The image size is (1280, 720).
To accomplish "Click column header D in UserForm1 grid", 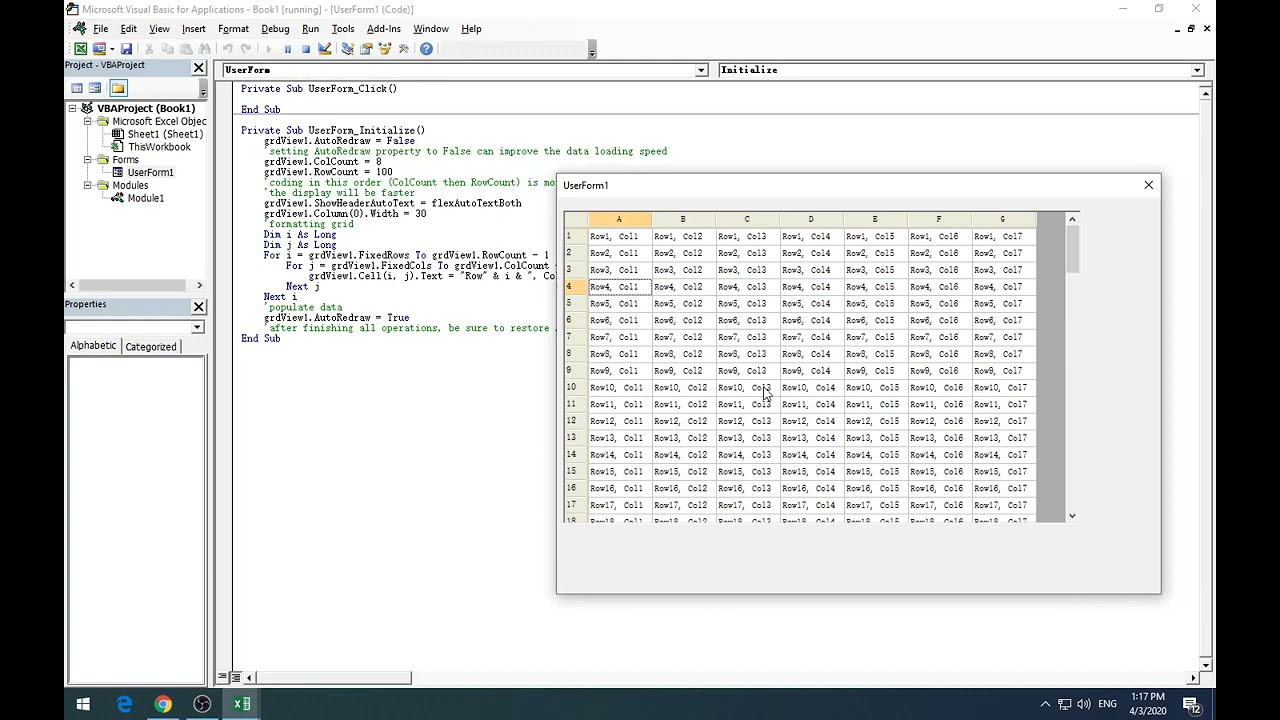I will coord(811,219).
